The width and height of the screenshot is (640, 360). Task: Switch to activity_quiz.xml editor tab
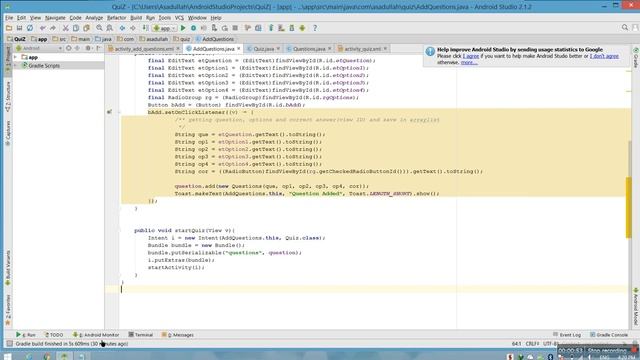pyautogui.click(x=362, y=49)
